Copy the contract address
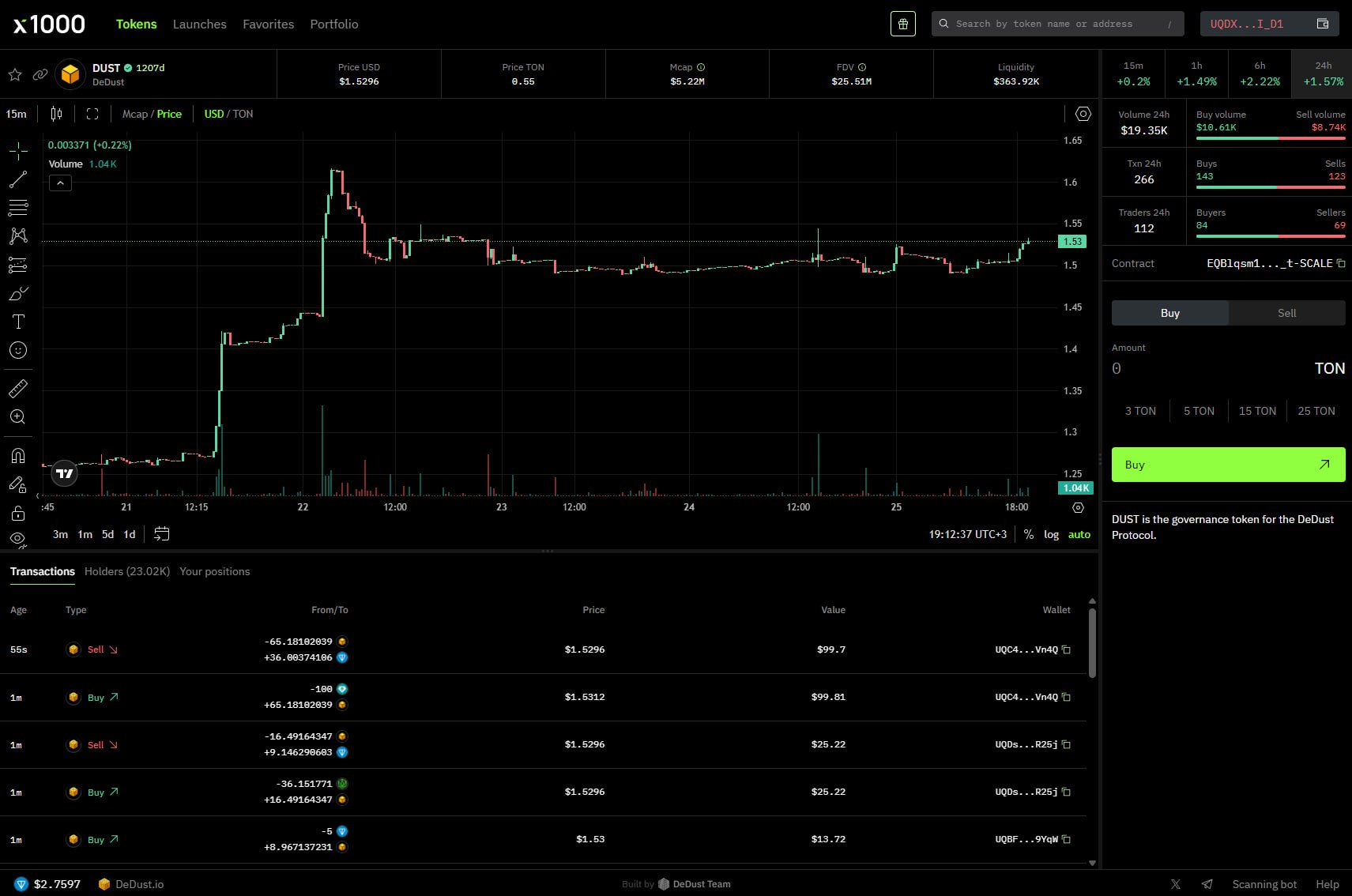Viewport: 1352px width, 896px height. pyautogui.click(x=1341, y=263)
